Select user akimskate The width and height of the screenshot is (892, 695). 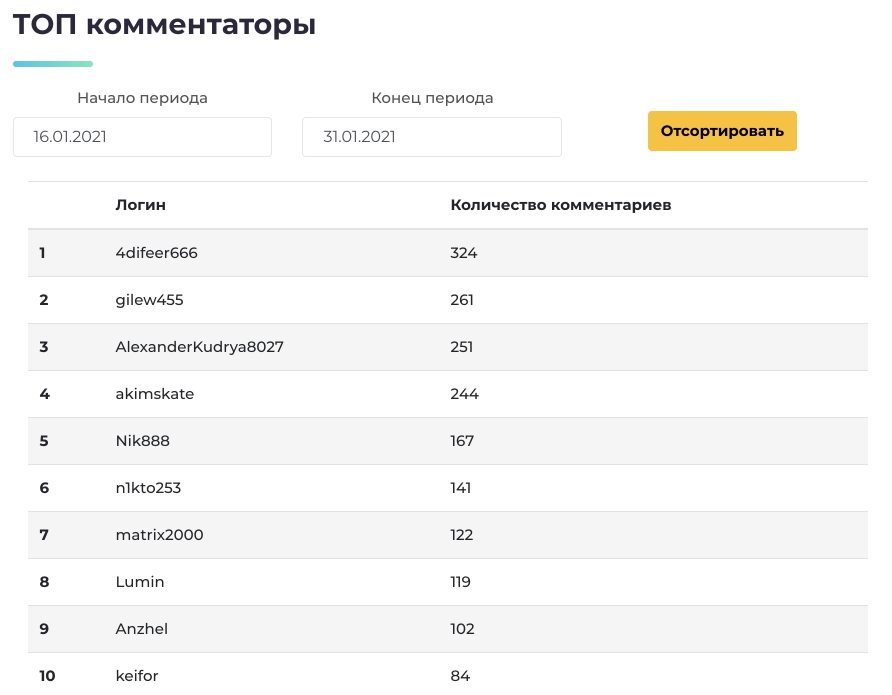click(x=155, y=394)
